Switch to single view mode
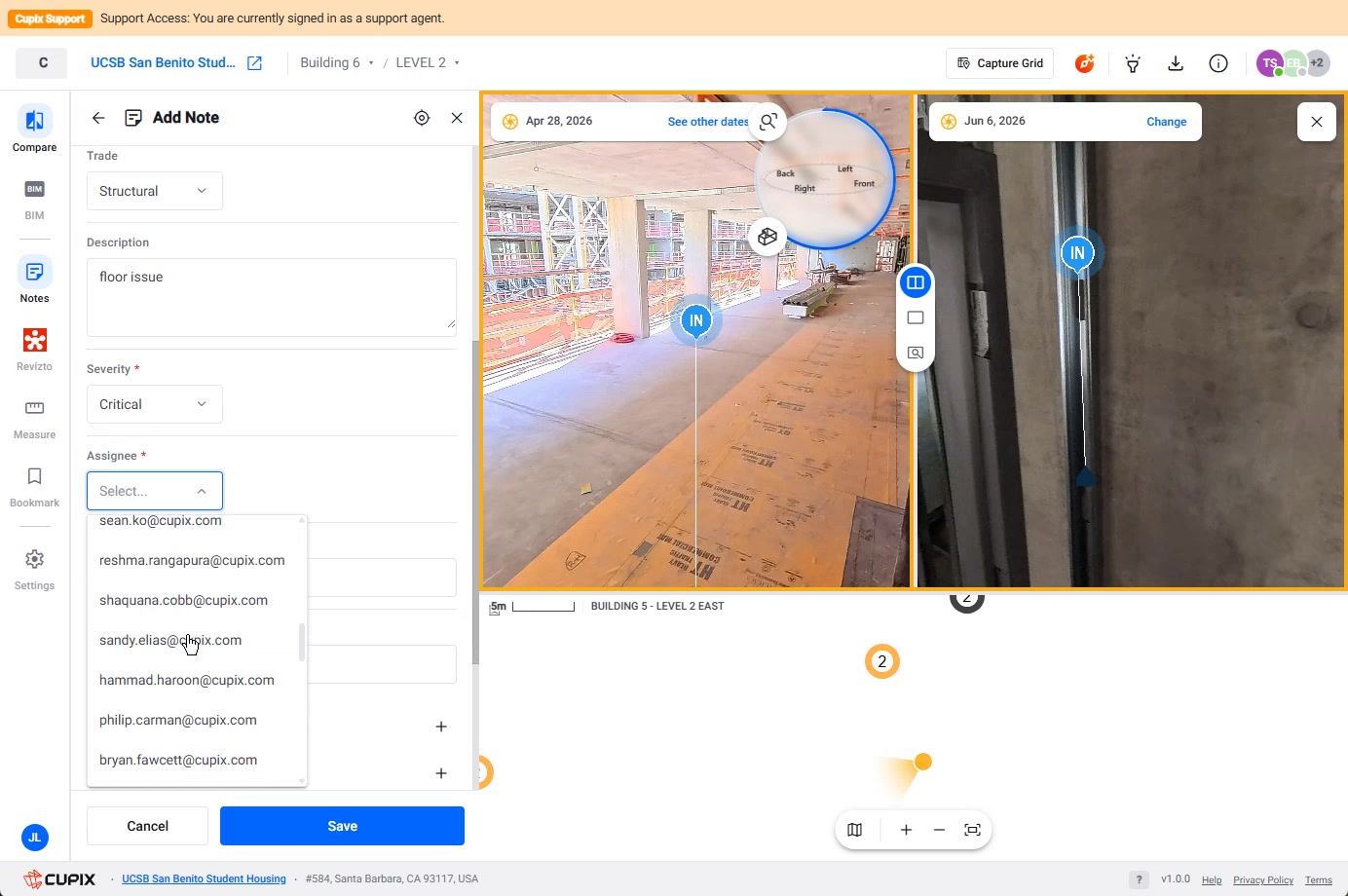The height and width of the screenshot is (896, 1348). tap(916, 317)
